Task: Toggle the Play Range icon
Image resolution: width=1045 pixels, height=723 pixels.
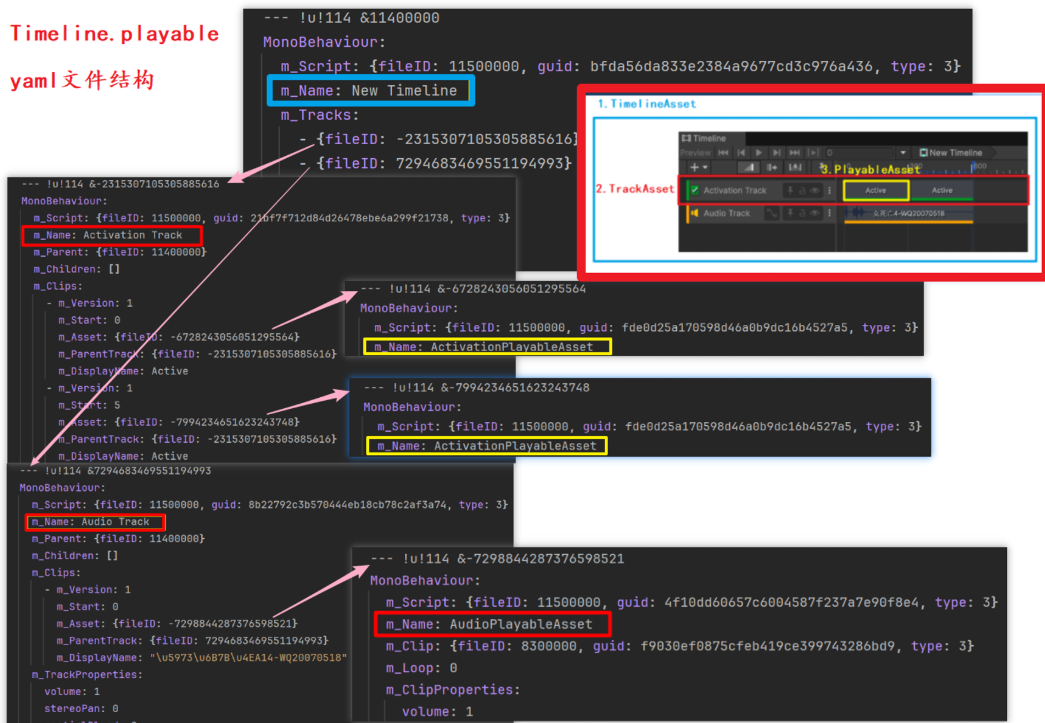Action: [x=813, y=152]
